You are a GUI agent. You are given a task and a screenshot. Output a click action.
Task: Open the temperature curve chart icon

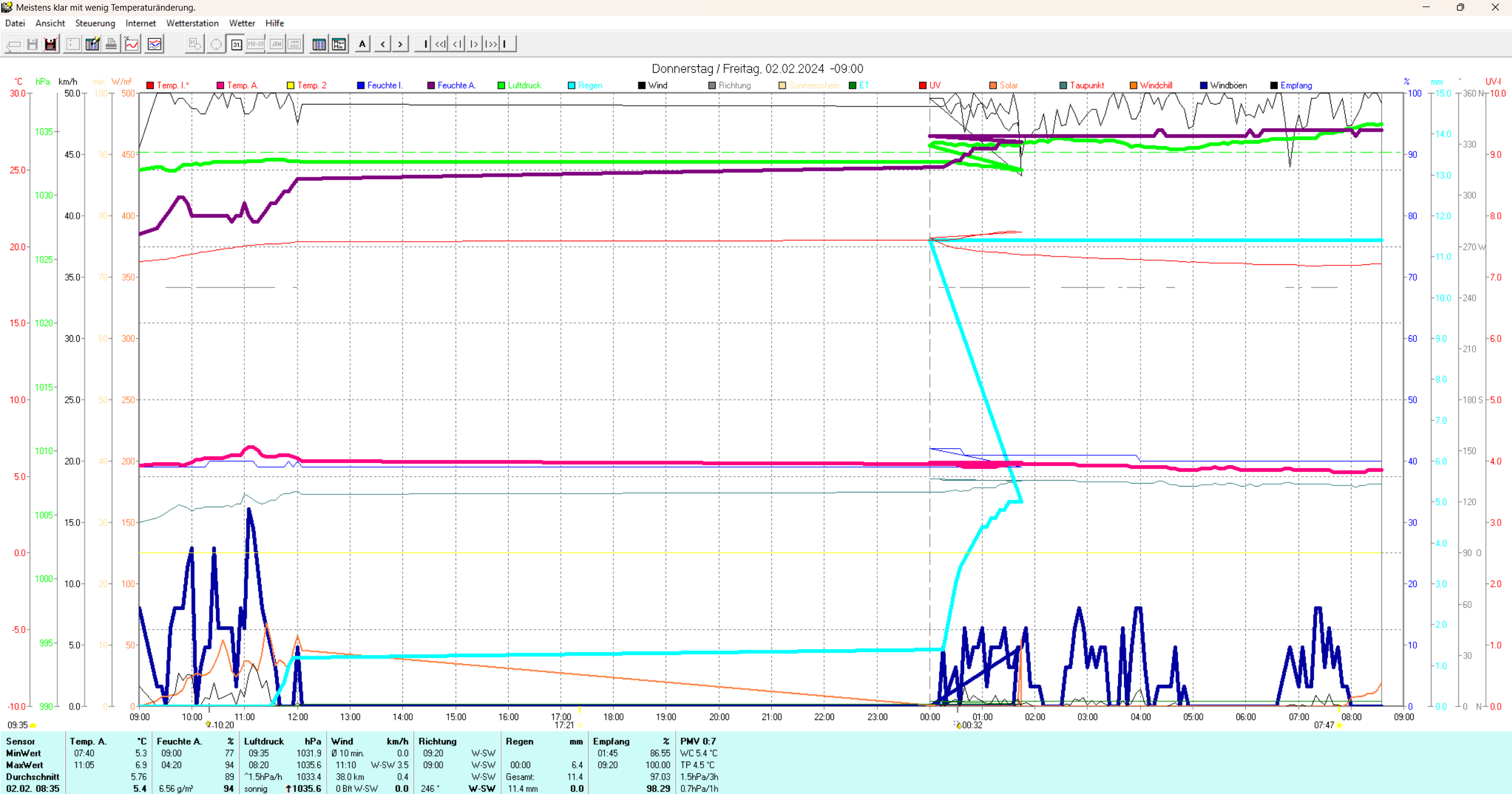point(132,44)
